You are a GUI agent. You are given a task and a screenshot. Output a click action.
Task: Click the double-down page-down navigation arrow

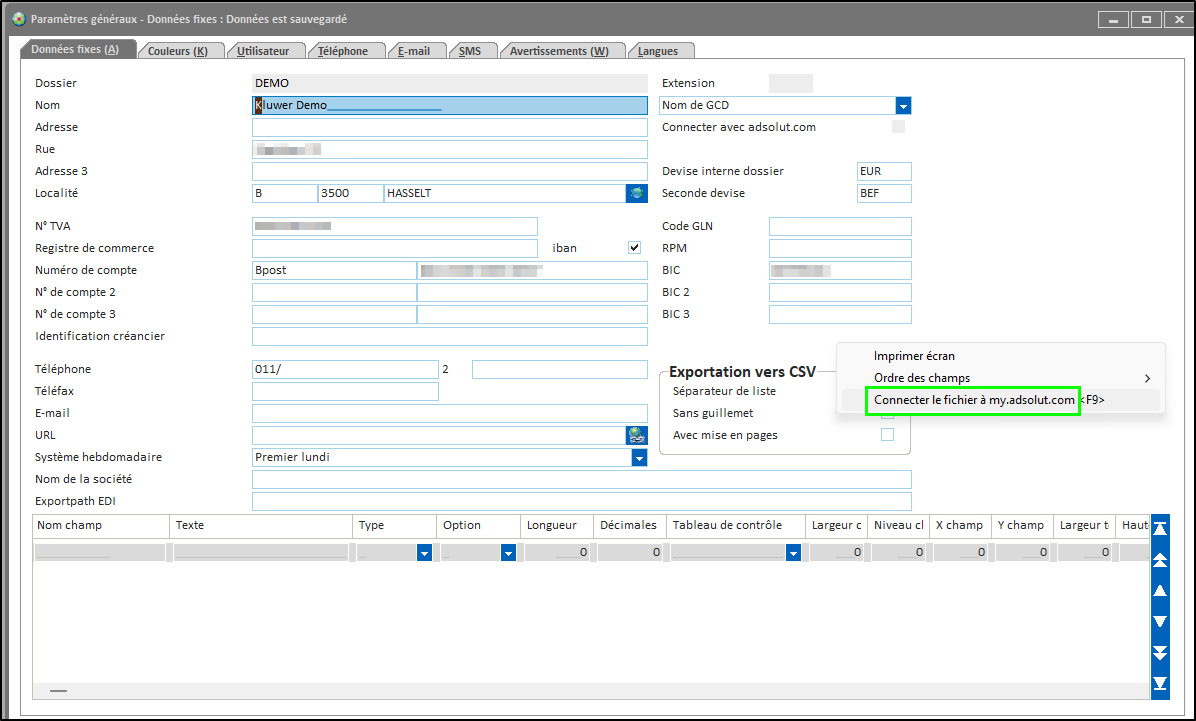1160,652
